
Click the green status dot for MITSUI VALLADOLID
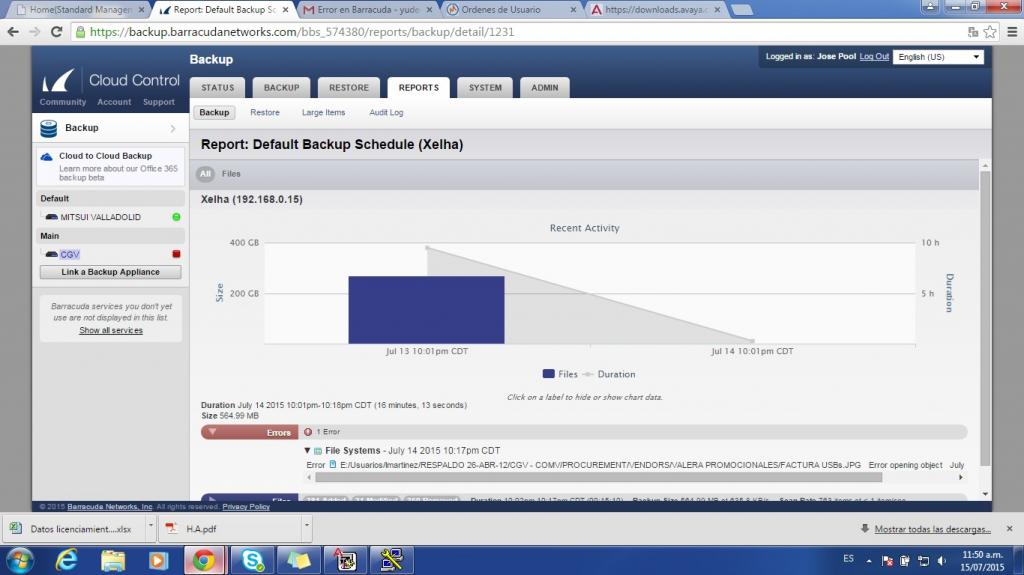click(176, 217)
